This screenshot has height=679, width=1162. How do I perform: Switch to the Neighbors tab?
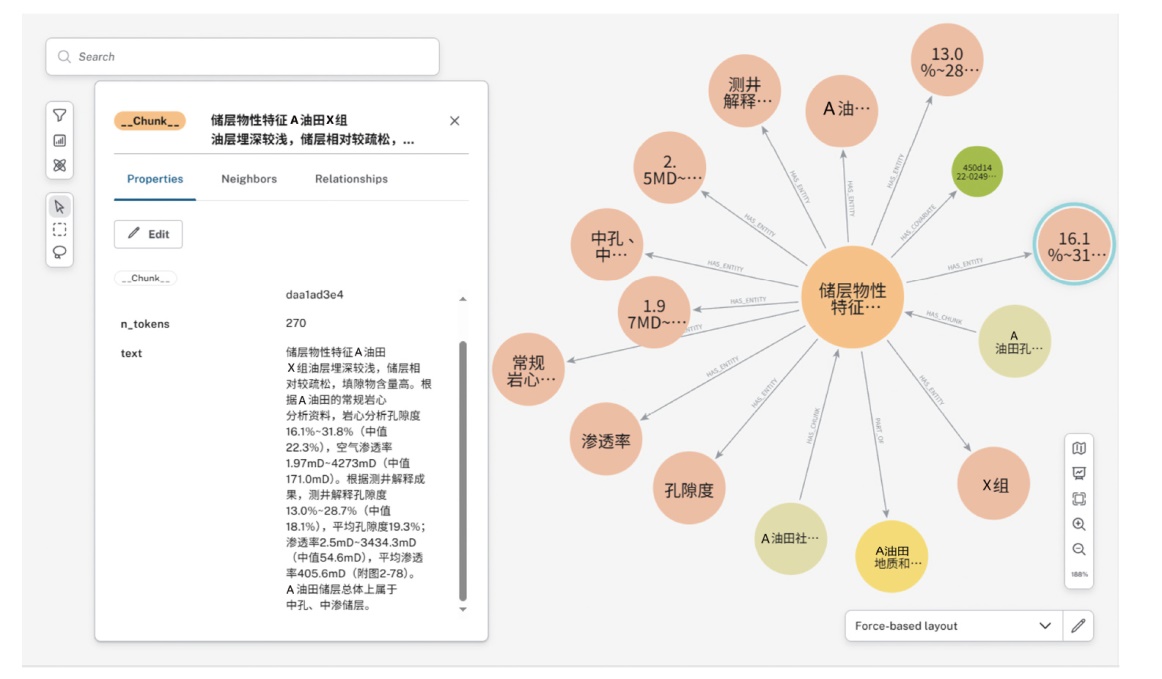pos(249,179)
